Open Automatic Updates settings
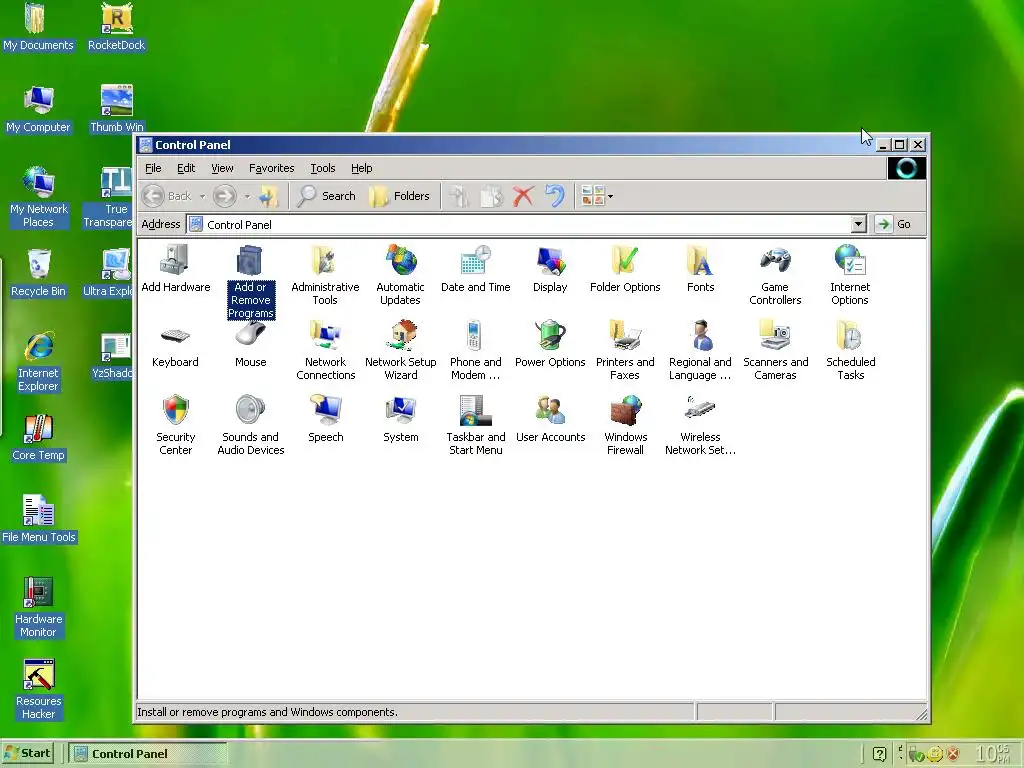The width and height of the screenshot is (1024, 768). point(400,275)
